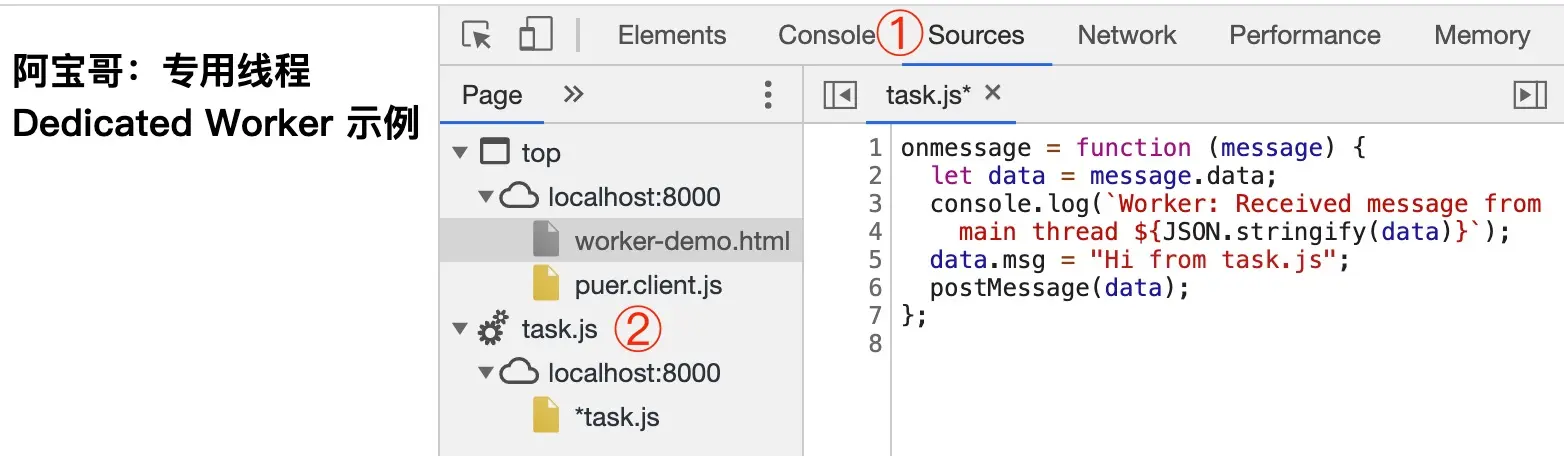Select localhost:8000 label under task.js worker

click(634, 373)
